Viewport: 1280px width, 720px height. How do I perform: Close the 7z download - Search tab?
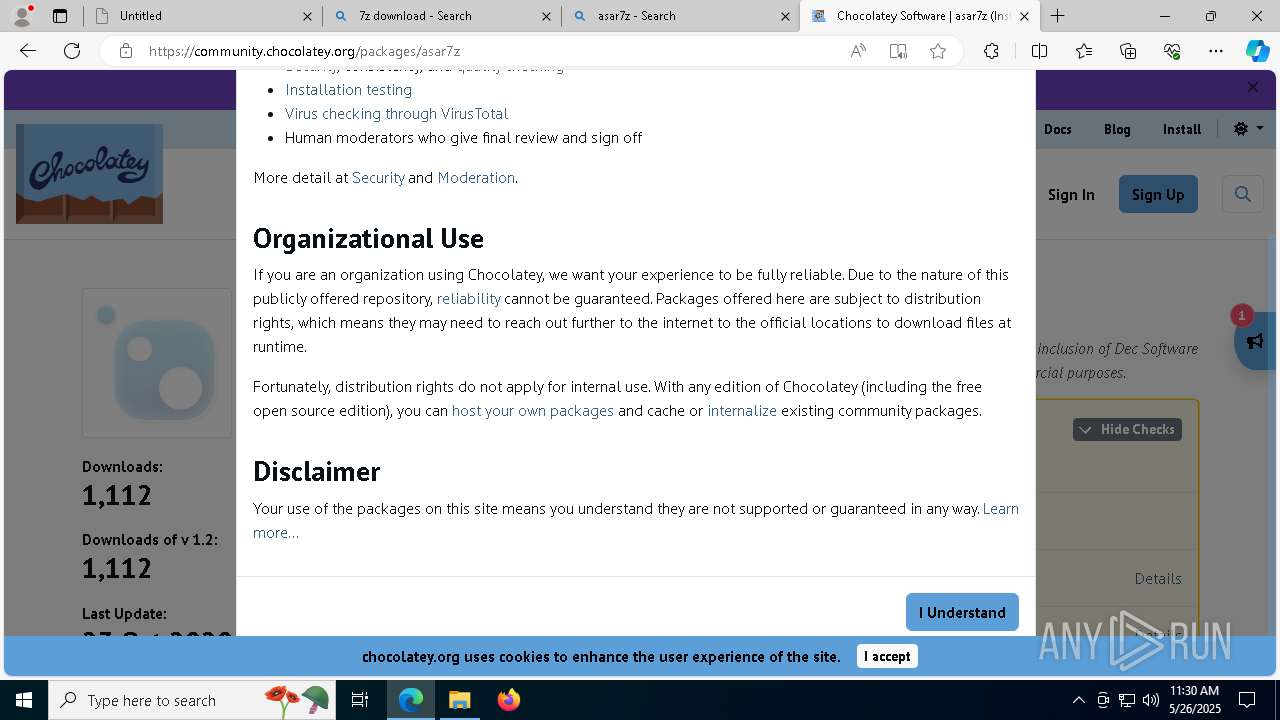click(x=546, y=16)
